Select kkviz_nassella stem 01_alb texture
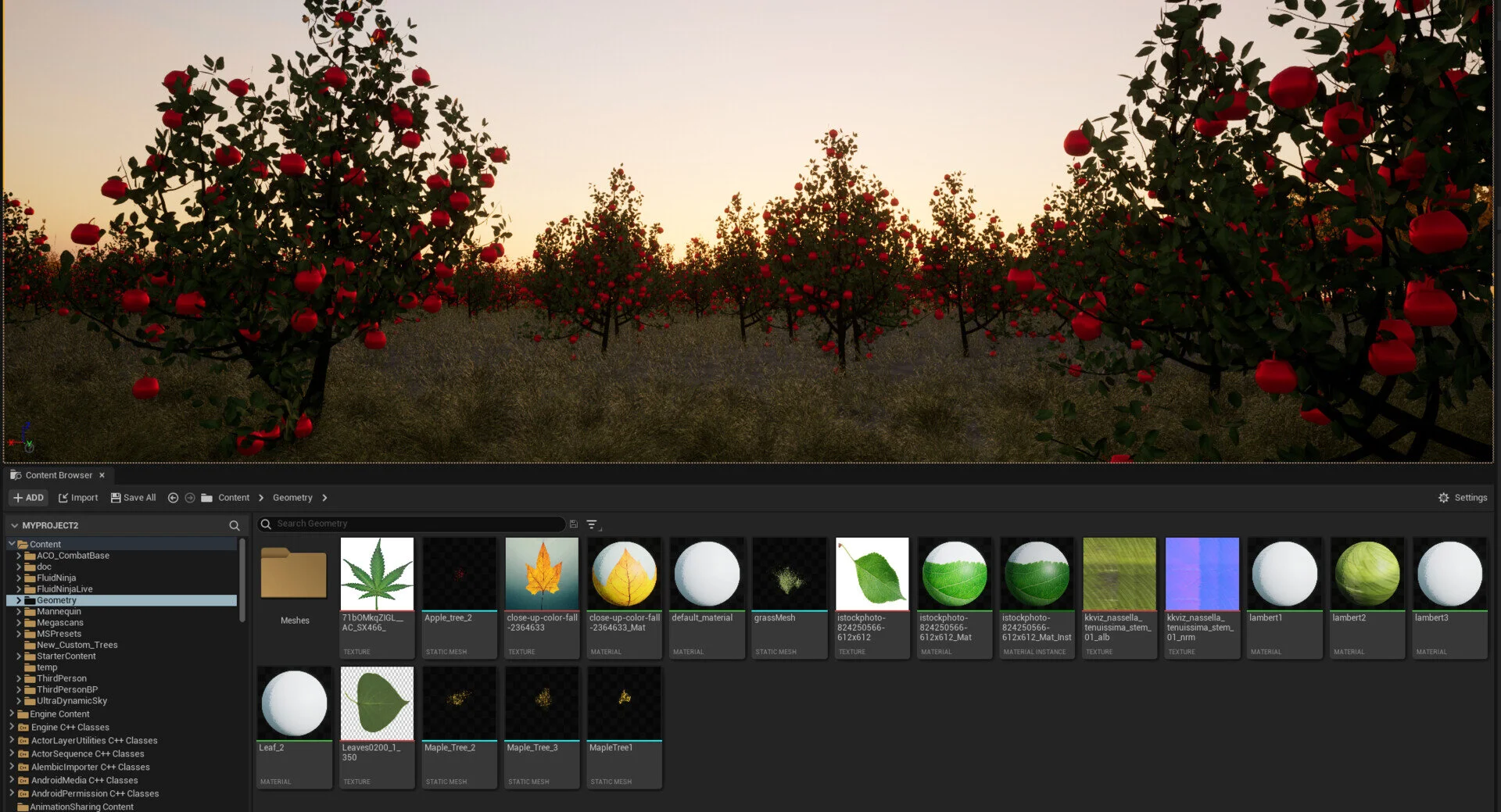The height and width of the screenshot is (812, 1501). pos(1119,597)
